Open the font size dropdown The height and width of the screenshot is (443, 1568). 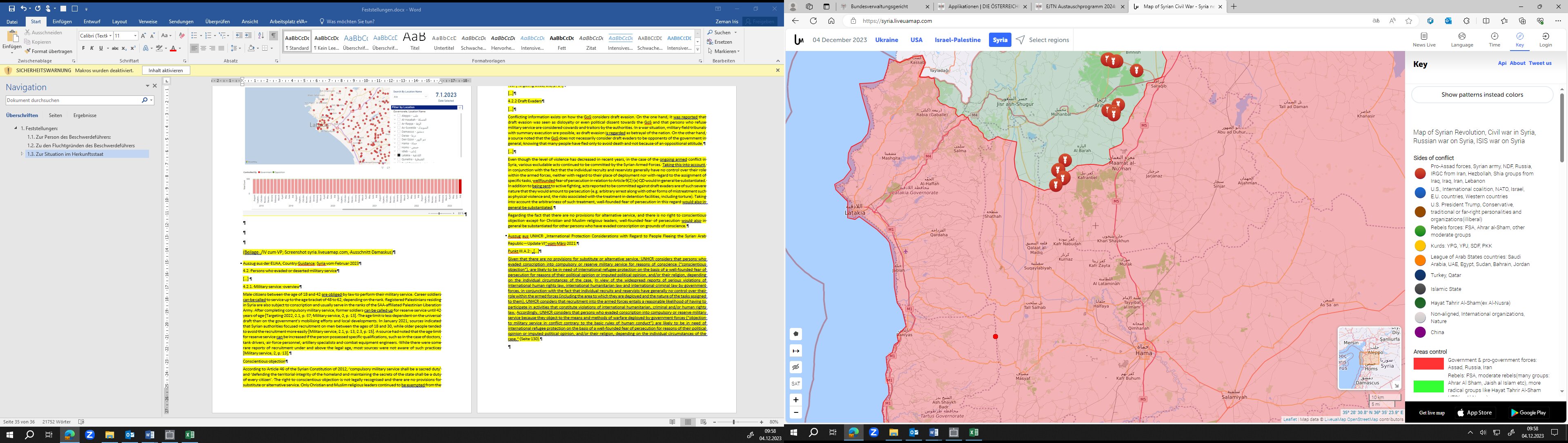coord(135,35)
